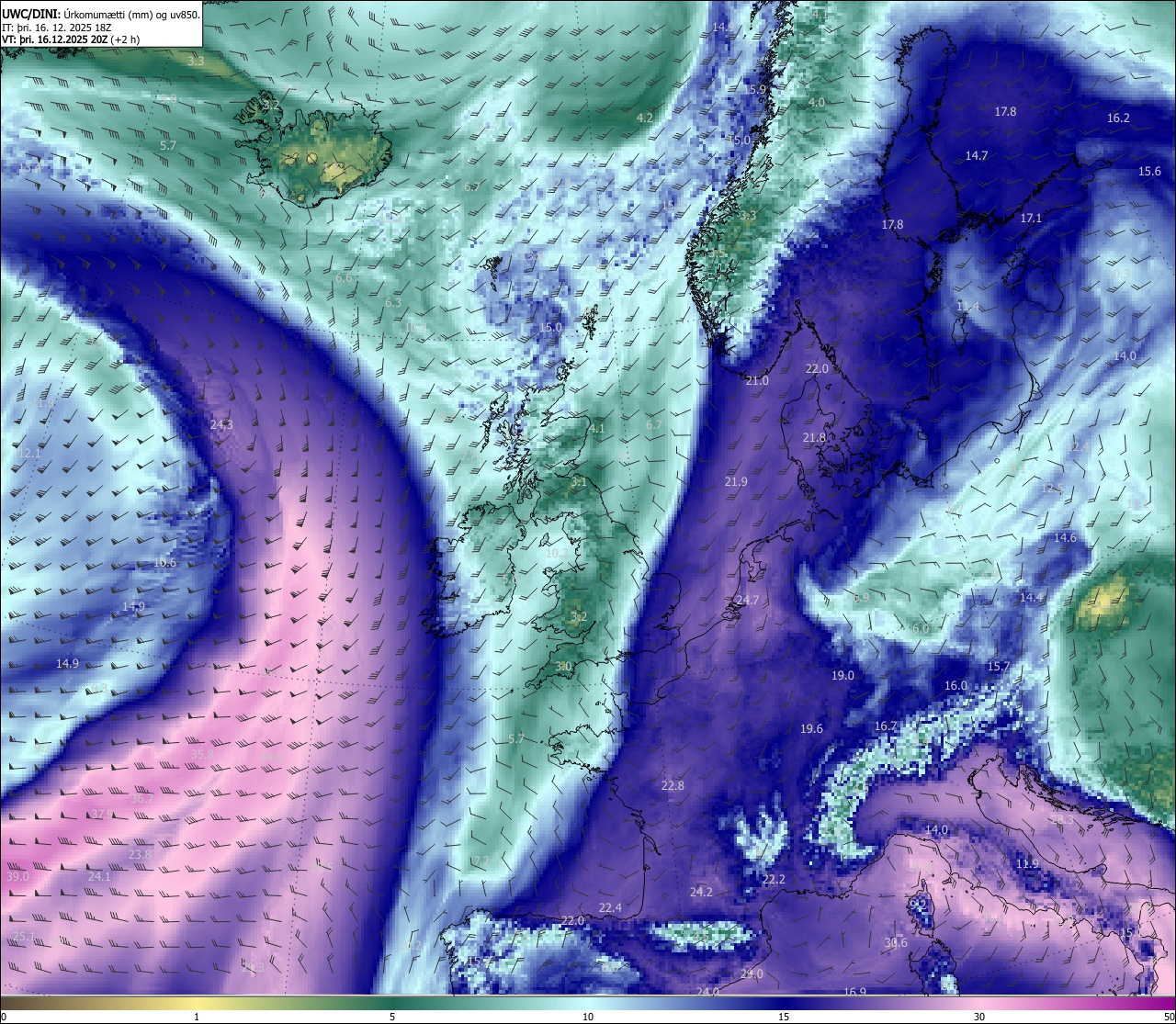The width and height of the screenshot is (1176, 1024).
Task: Click the 3.0 value over southwest England
Action: (x=564, y=666)
